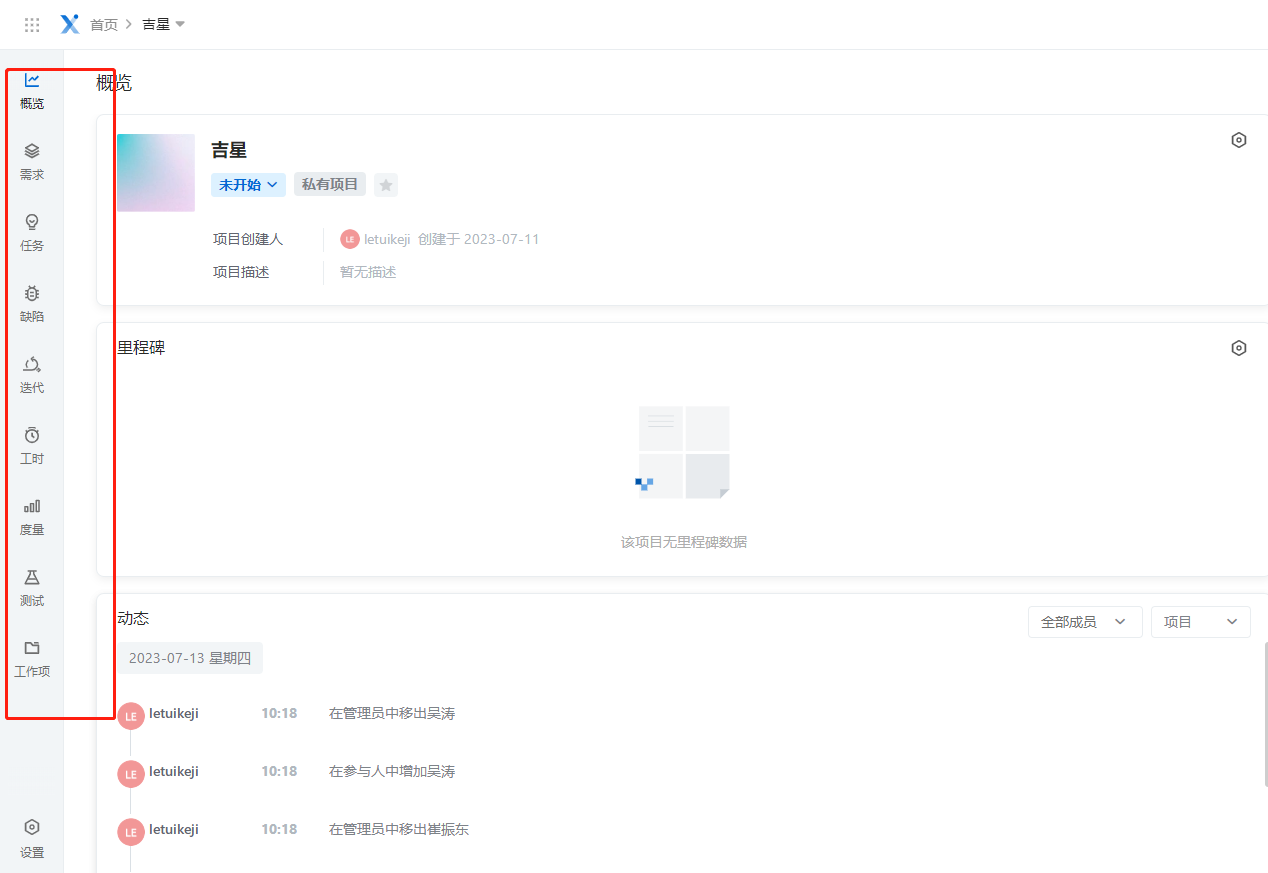The height and width of the screenshot is (873, 1268).
Task: Click activity entry 在管理员中移出吴涛
Action: (x=392, y=713)
